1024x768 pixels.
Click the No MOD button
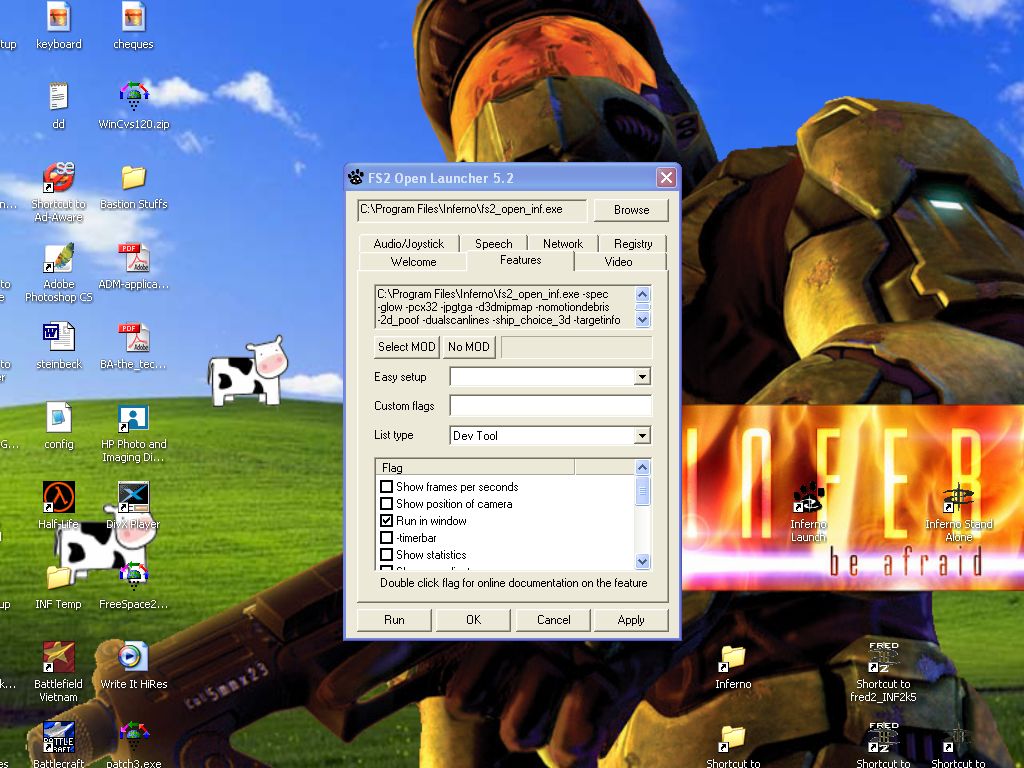coord(469,347)
